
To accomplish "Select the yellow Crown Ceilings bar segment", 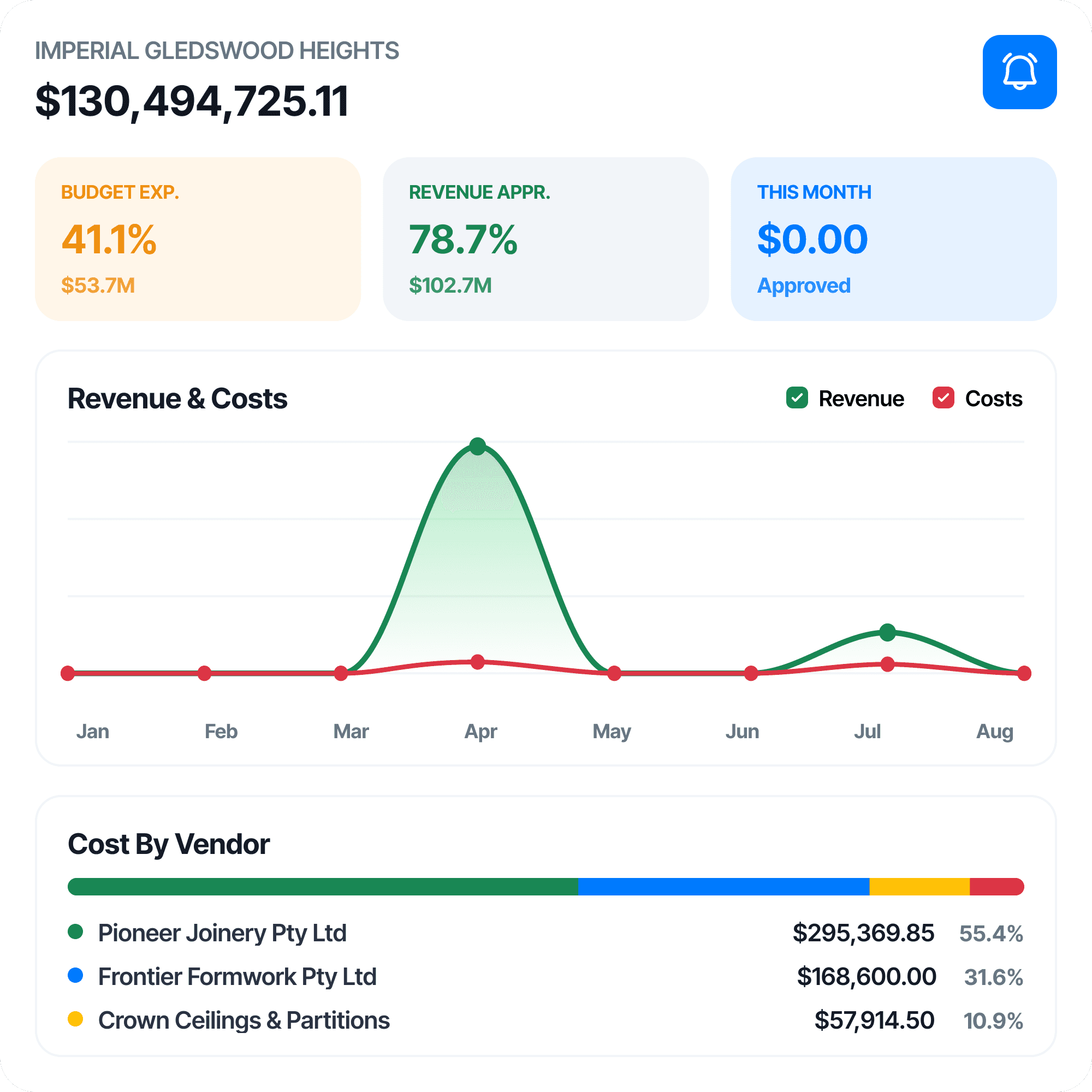I will pyautogui.click(x=919, y=886).
